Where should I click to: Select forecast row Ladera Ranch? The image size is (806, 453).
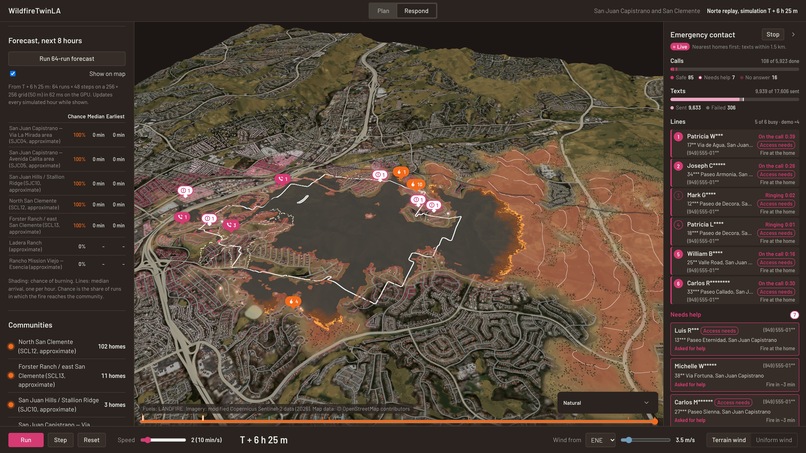pos(67,246)
